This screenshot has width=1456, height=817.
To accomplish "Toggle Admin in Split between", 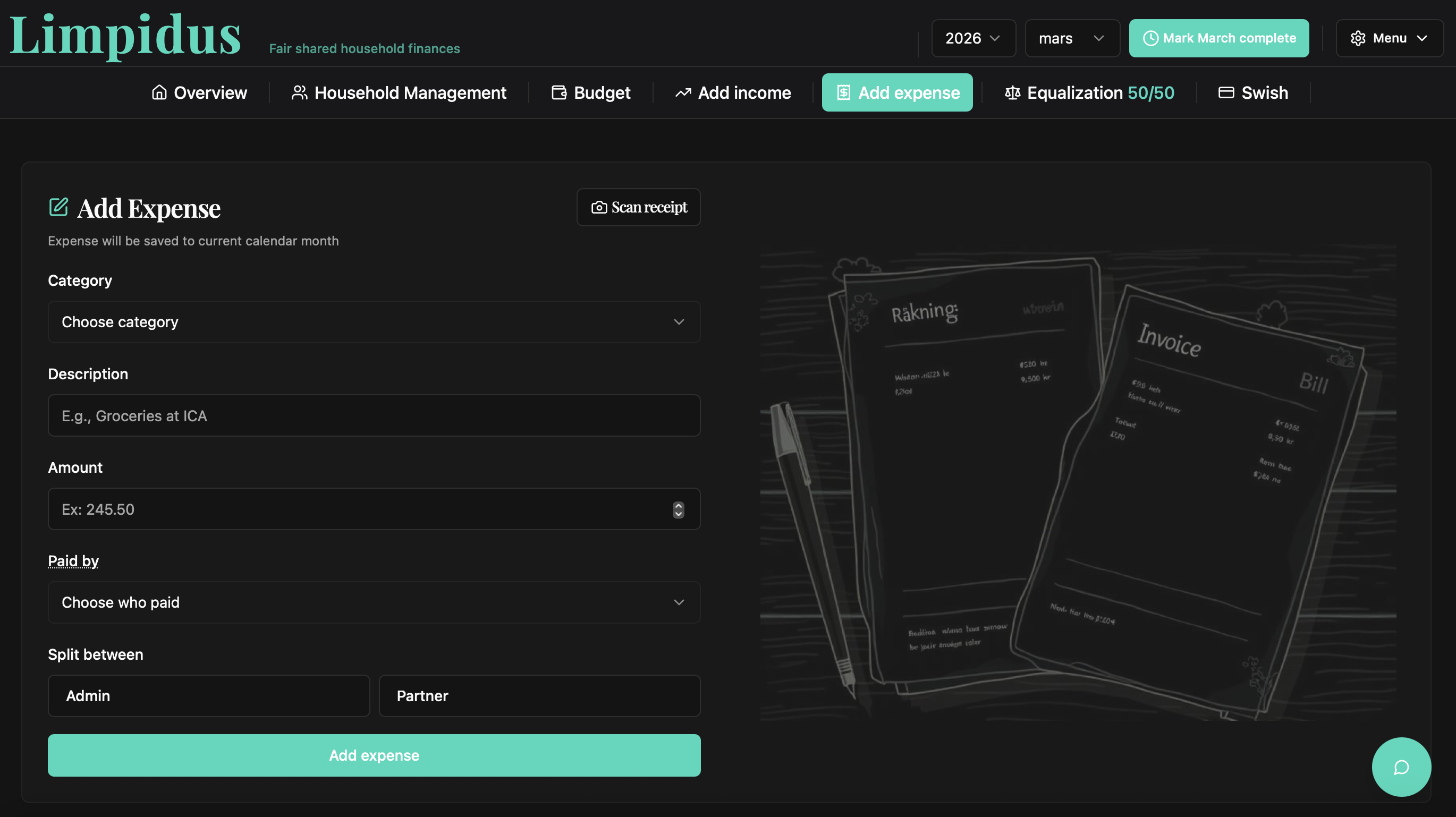I will click(x=208, y=695).
